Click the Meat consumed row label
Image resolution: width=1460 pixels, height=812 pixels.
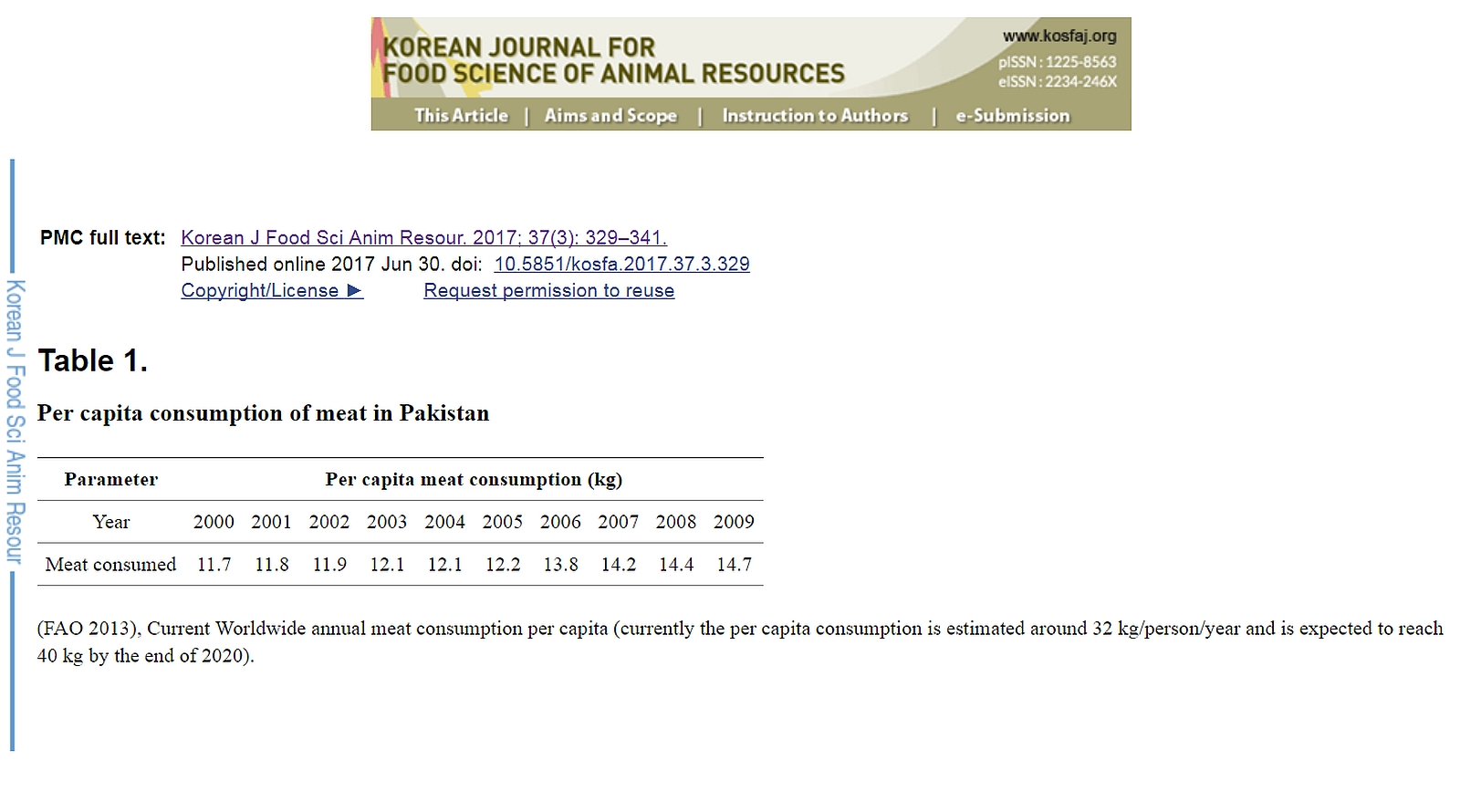coord(110,565)
